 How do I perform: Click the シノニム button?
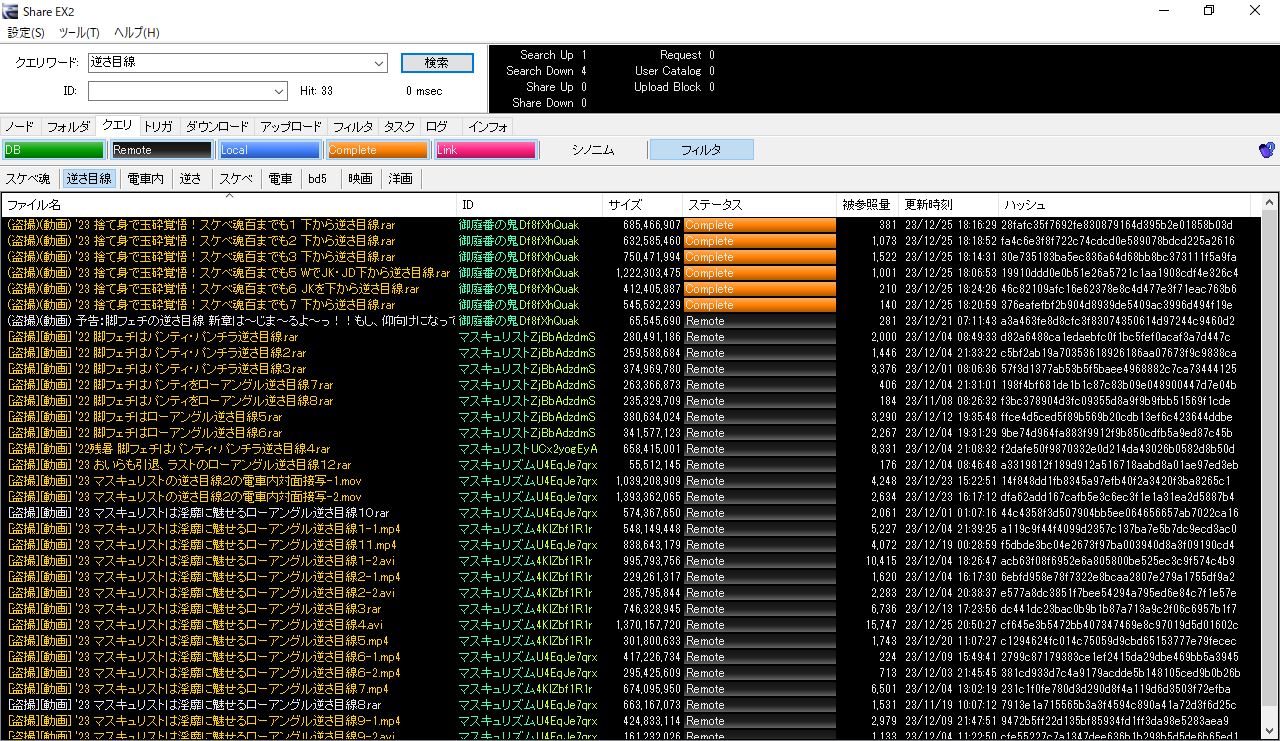(593, 150)
